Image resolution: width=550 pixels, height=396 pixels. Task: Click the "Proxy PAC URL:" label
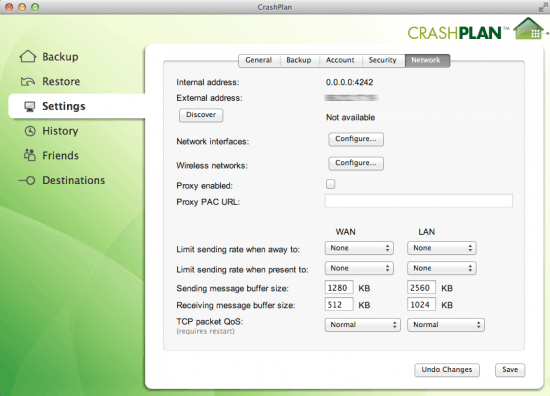point(208,202)
